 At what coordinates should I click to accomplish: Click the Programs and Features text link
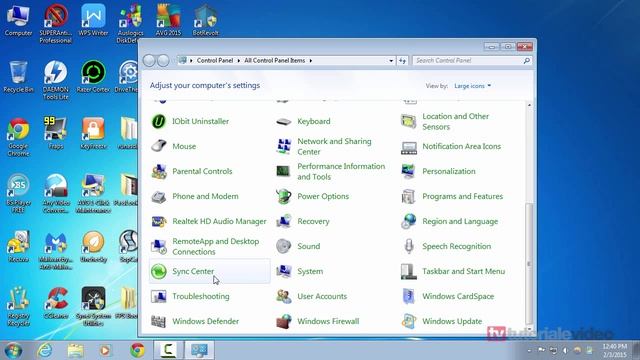click(462, 196)
